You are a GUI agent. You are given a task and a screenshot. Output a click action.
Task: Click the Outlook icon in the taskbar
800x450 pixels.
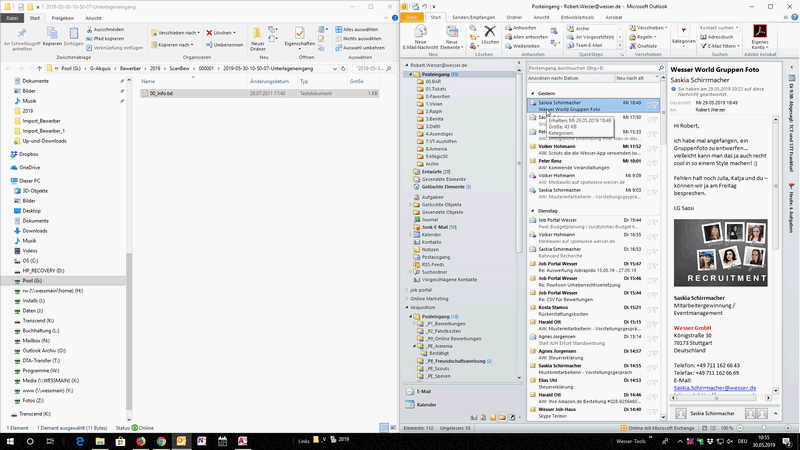tap(181, 440)
